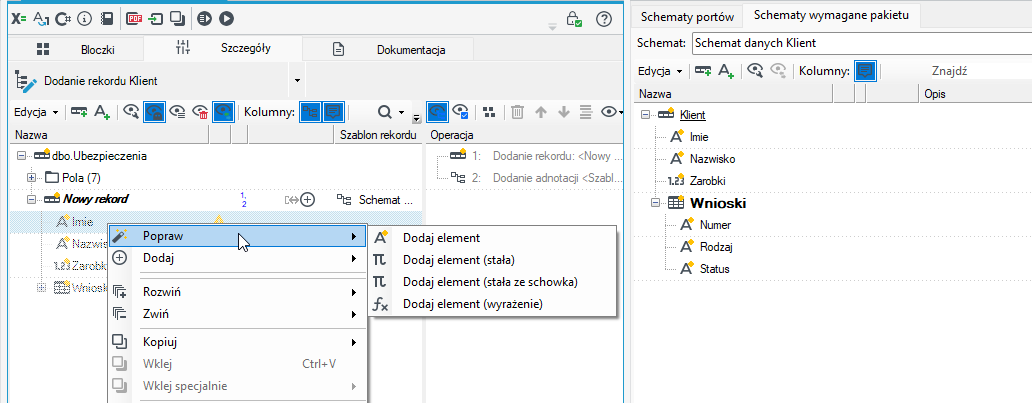Image resolution: width=1032 pixels, height=403 pixels.
Task: Click the down arrow in operation toolbar
Action: tap(563, 112)
